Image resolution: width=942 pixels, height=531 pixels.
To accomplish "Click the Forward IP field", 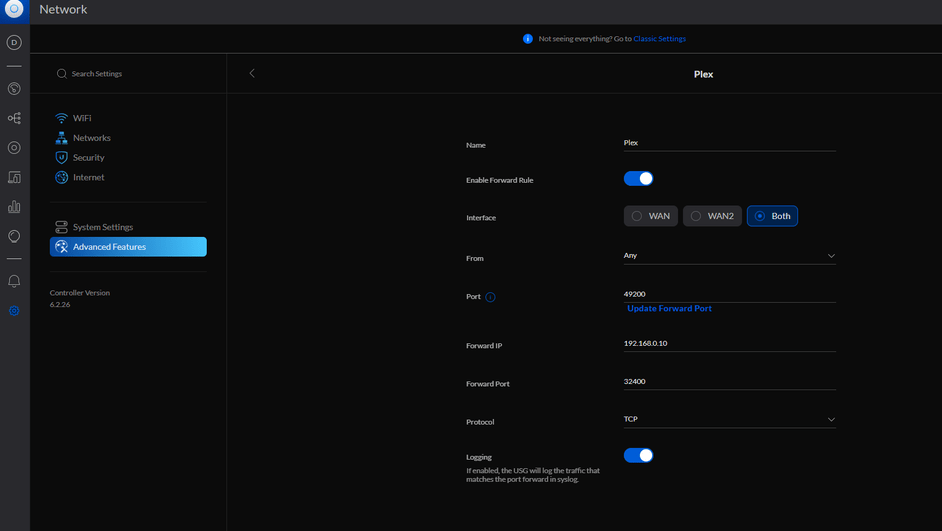I will (x=729, y=344).
